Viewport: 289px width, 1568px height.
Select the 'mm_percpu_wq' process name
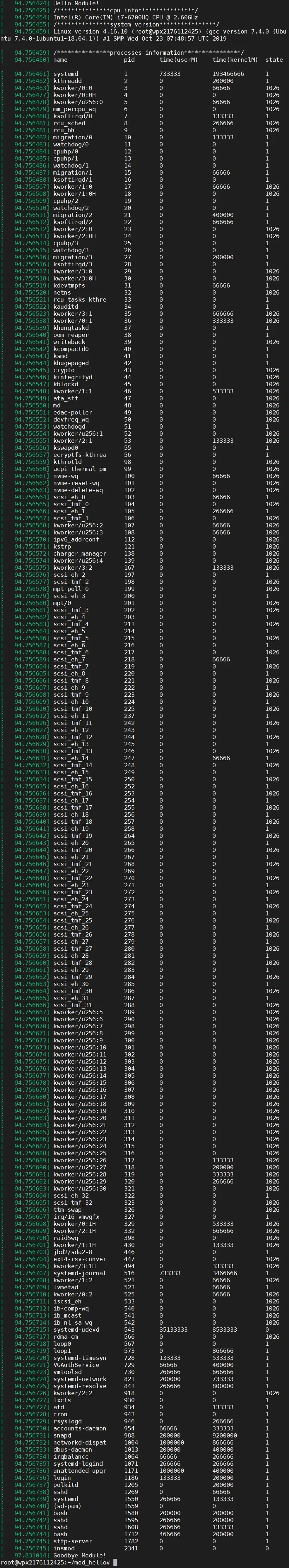pos(75,109)
